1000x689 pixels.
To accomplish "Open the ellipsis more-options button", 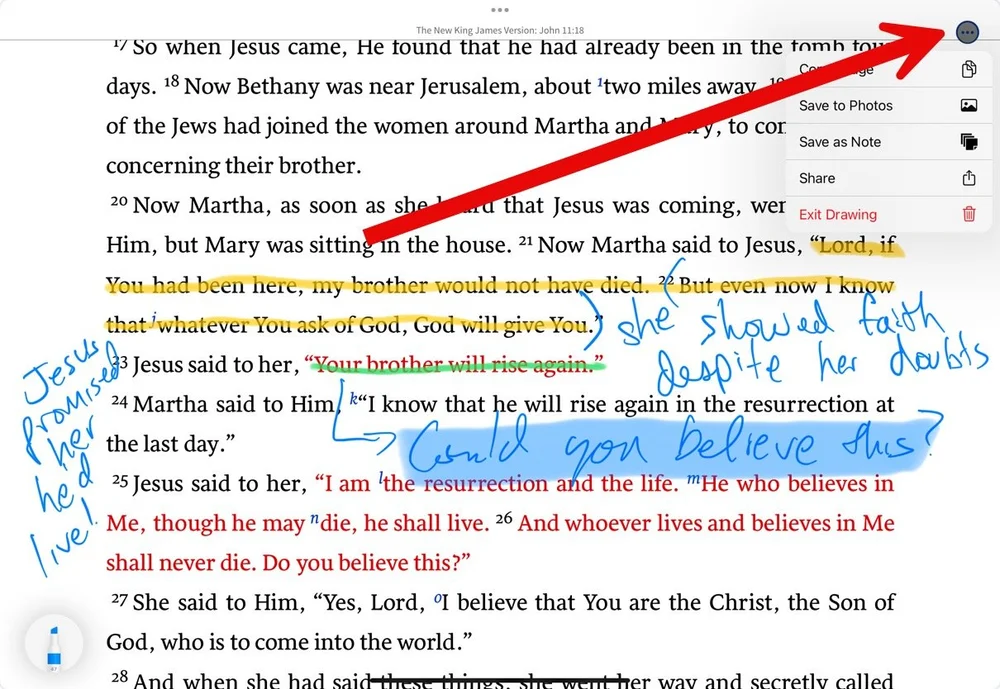I will coord(967,32).
